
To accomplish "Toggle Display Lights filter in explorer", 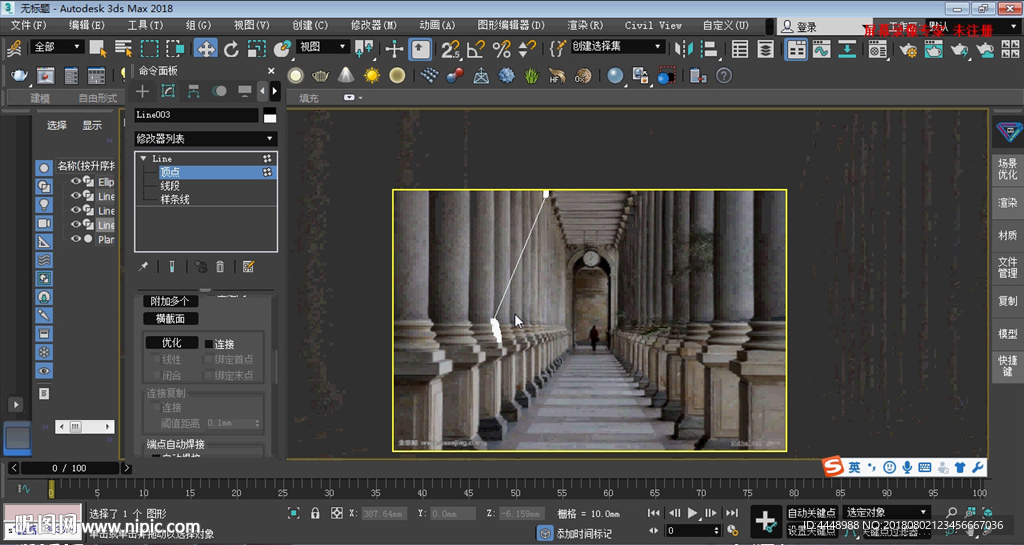I will (x=44, y=204).
